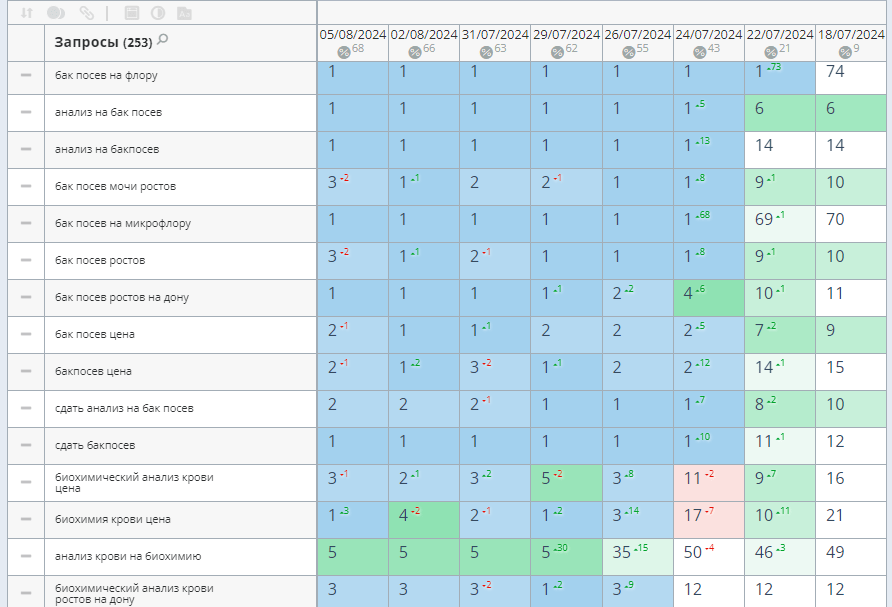Toggle the double-circle switch icon in toolbar
Image resolution: width=892 pixels, height=607 pixels.
(x=56, y=13)
